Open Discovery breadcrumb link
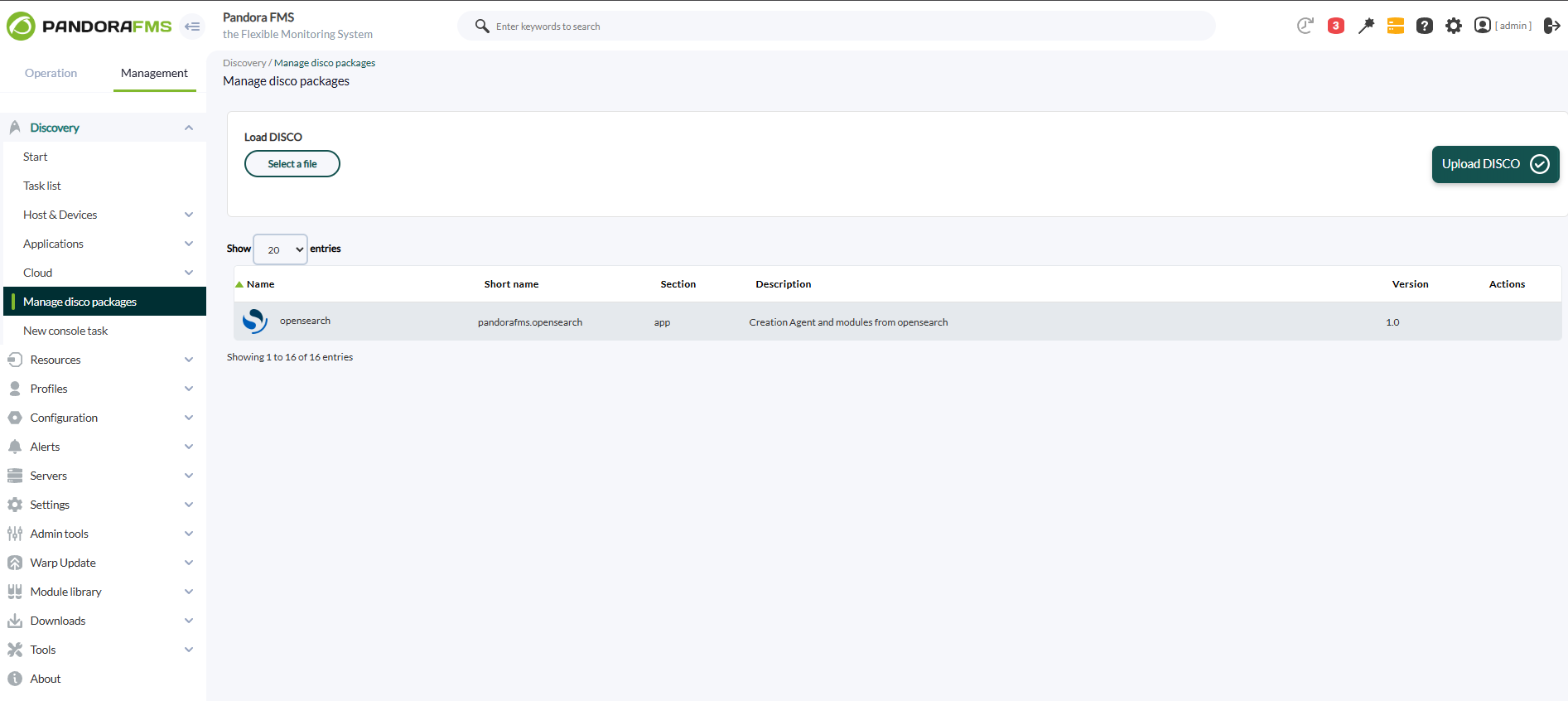 [x=244, y=63]
